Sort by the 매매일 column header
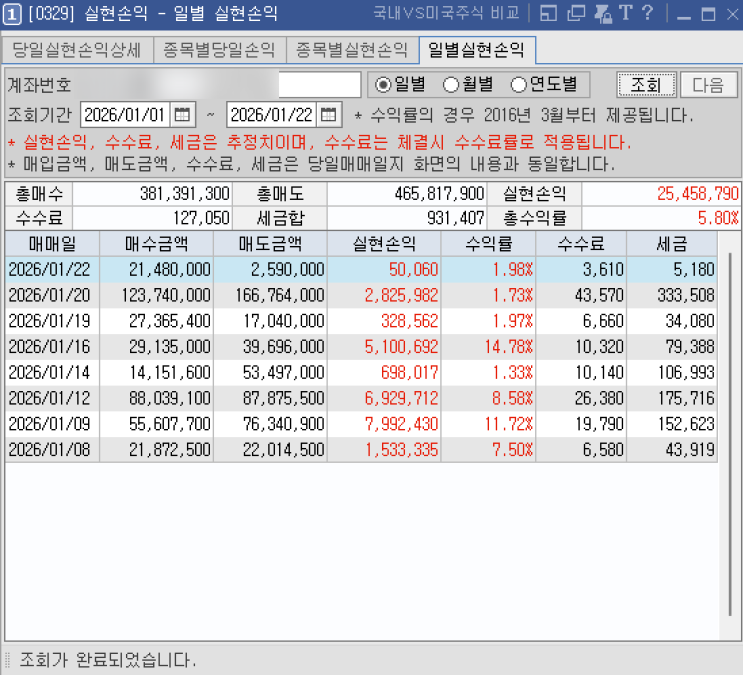 (52, 244)
